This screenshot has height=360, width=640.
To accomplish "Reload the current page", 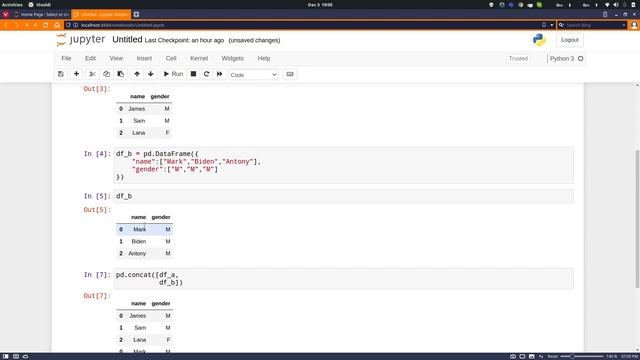I will [46, 25].
